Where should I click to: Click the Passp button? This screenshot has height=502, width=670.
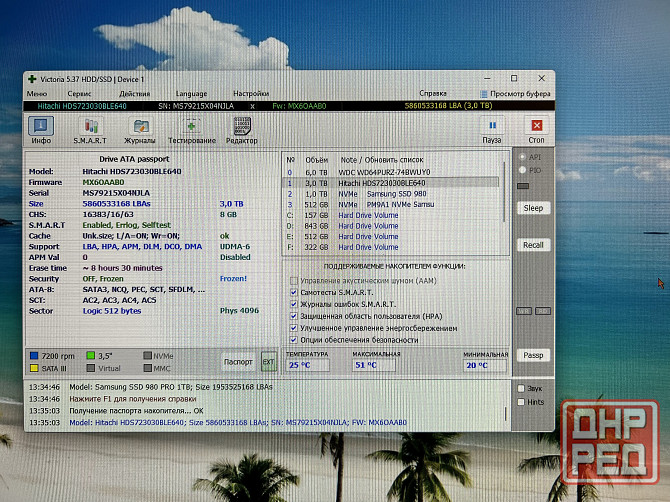coord(533,355)
